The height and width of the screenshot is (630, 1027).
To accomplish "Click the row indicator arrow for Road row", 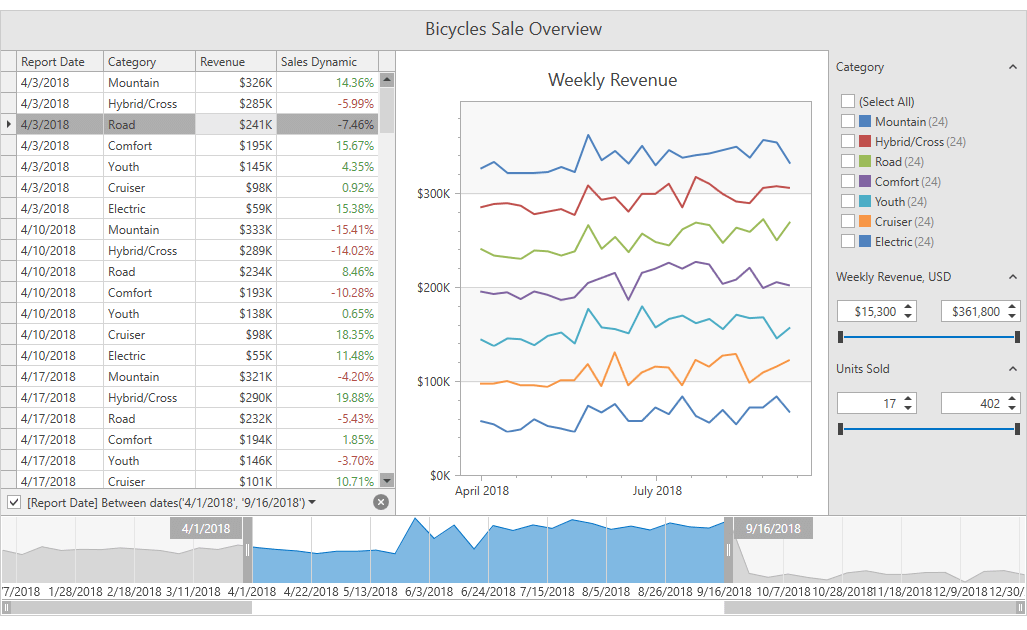I will pyautogui.click(x=9, y=124).
